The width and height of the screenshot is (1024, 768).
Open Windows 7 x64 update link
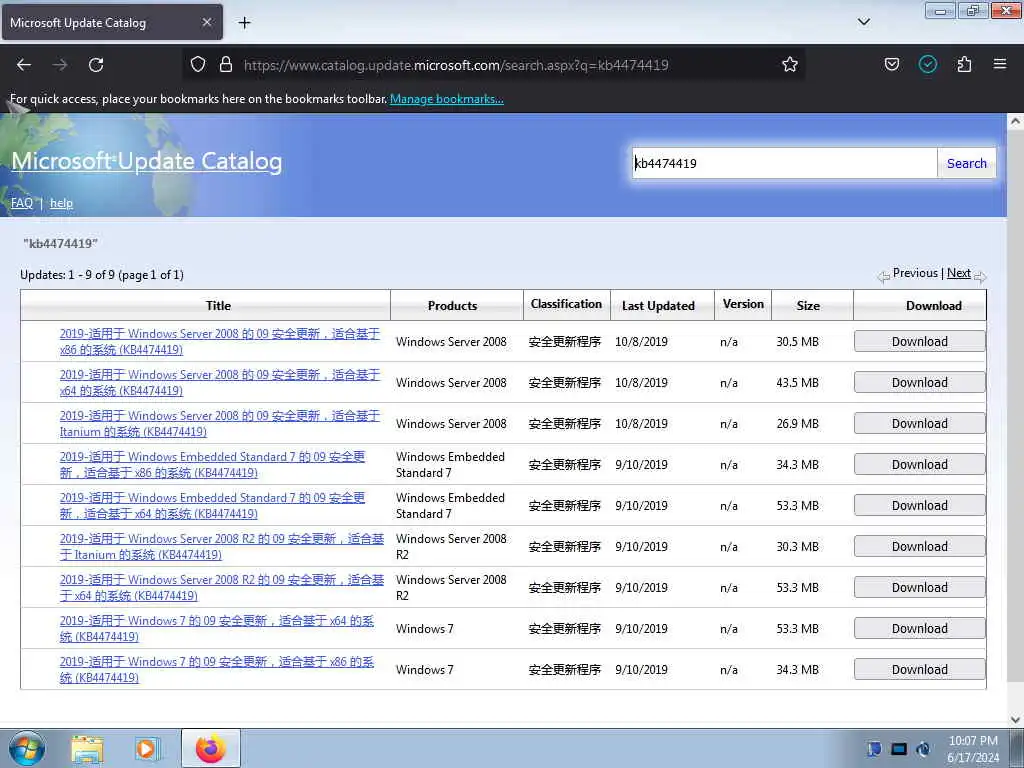pyautogui.click(x=217, y=628)
